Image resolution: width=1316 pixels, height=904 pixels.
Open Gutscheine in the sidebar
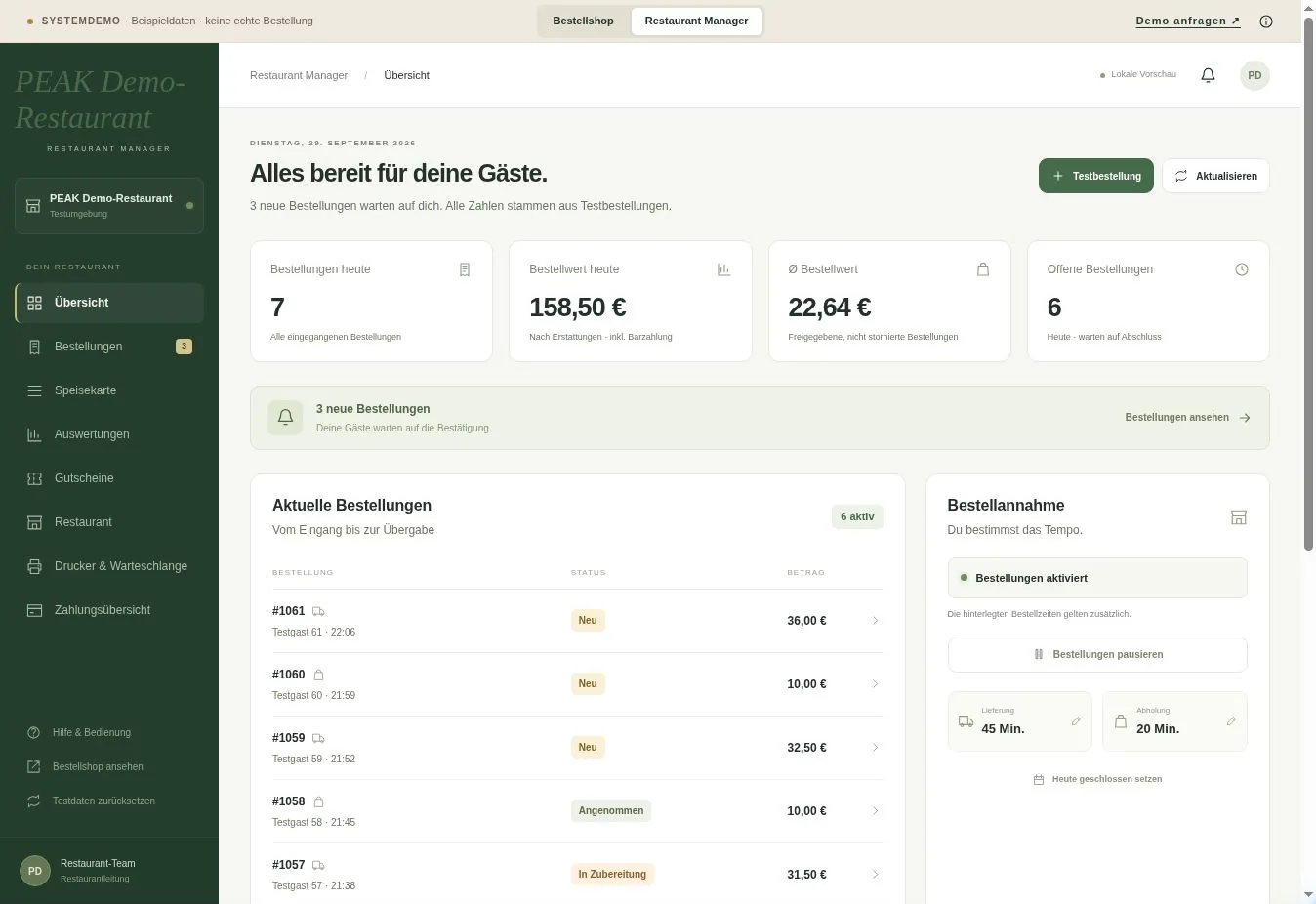pyautogui.click(x=109, y=478)
